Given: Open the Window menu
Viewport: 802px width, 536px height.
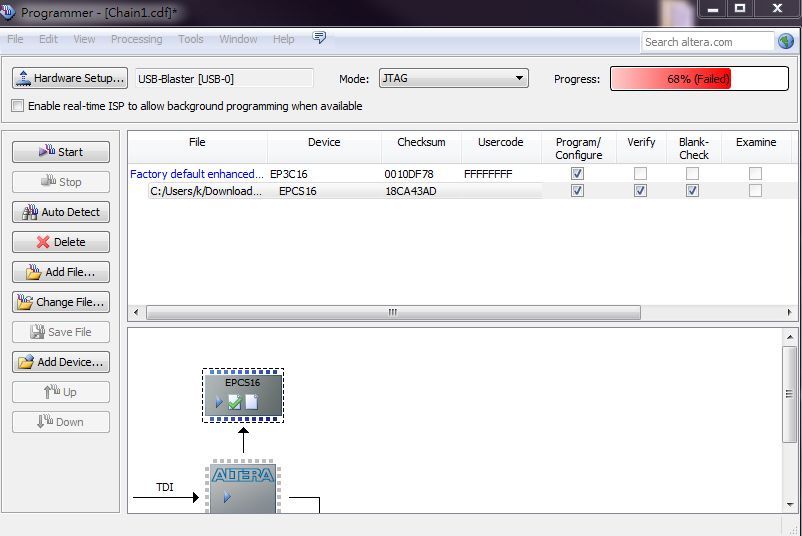Looking at the screenshot, I should [x=238, y=39].
